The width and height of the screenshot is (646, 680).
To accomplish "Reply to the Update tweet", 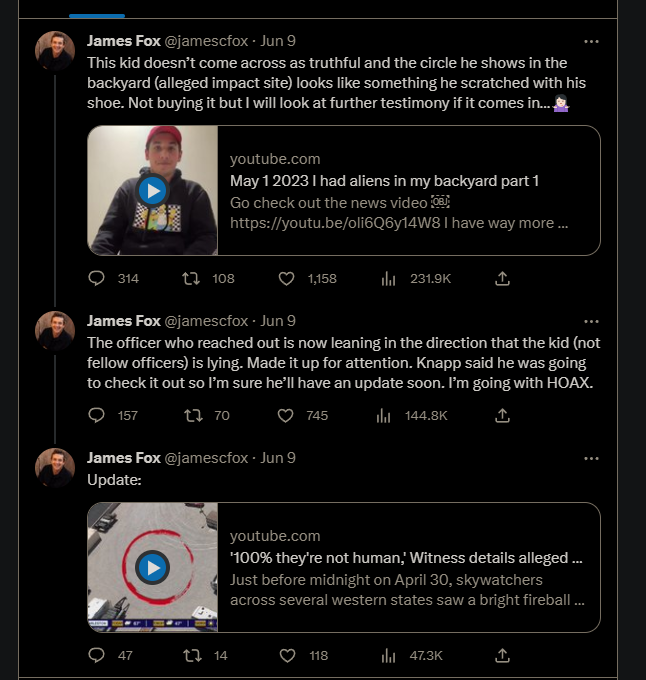I will [97, 655].
